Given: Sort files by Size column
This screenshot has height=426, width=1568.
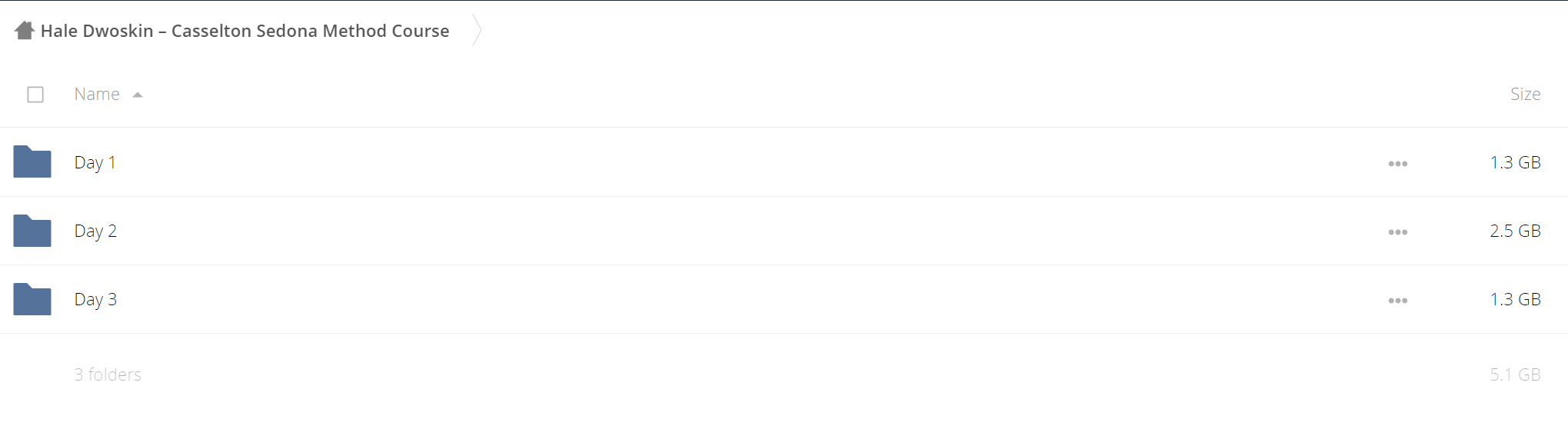Looking at the screenshot, I should [1525, 94].
